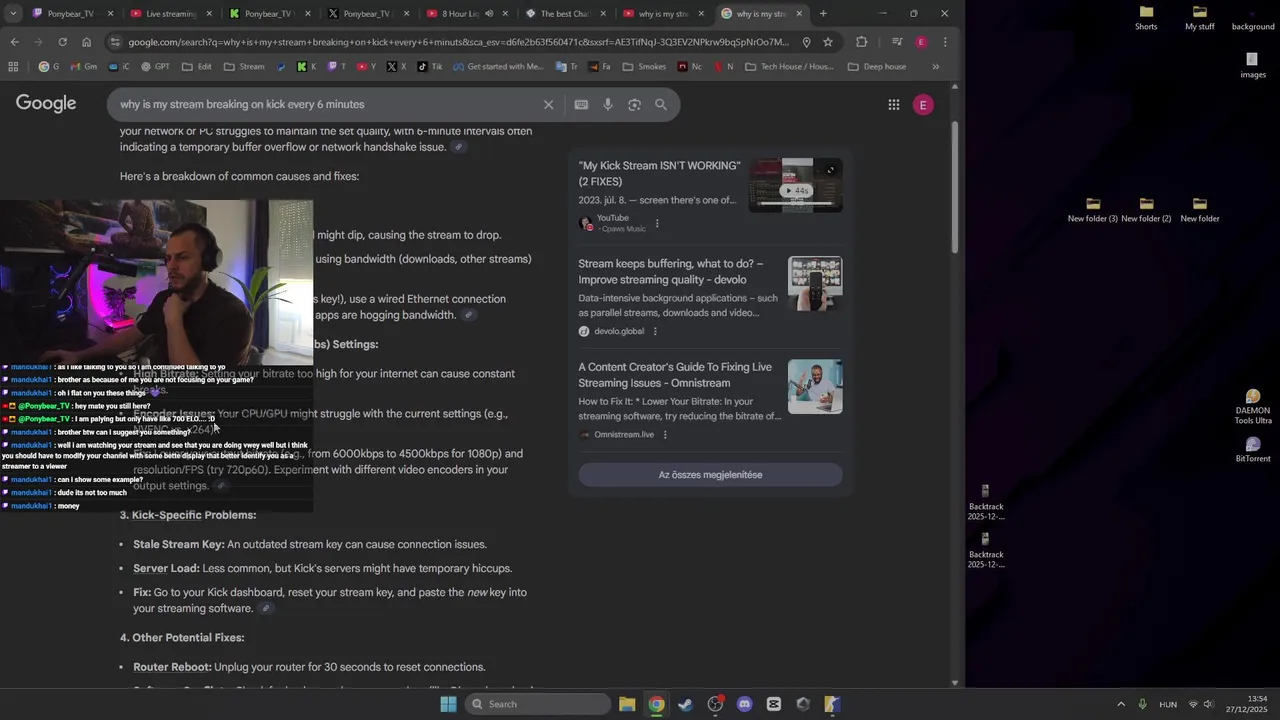Open the Omnistream article thumbnail
1280x720 pixels.
pos(815,386)
